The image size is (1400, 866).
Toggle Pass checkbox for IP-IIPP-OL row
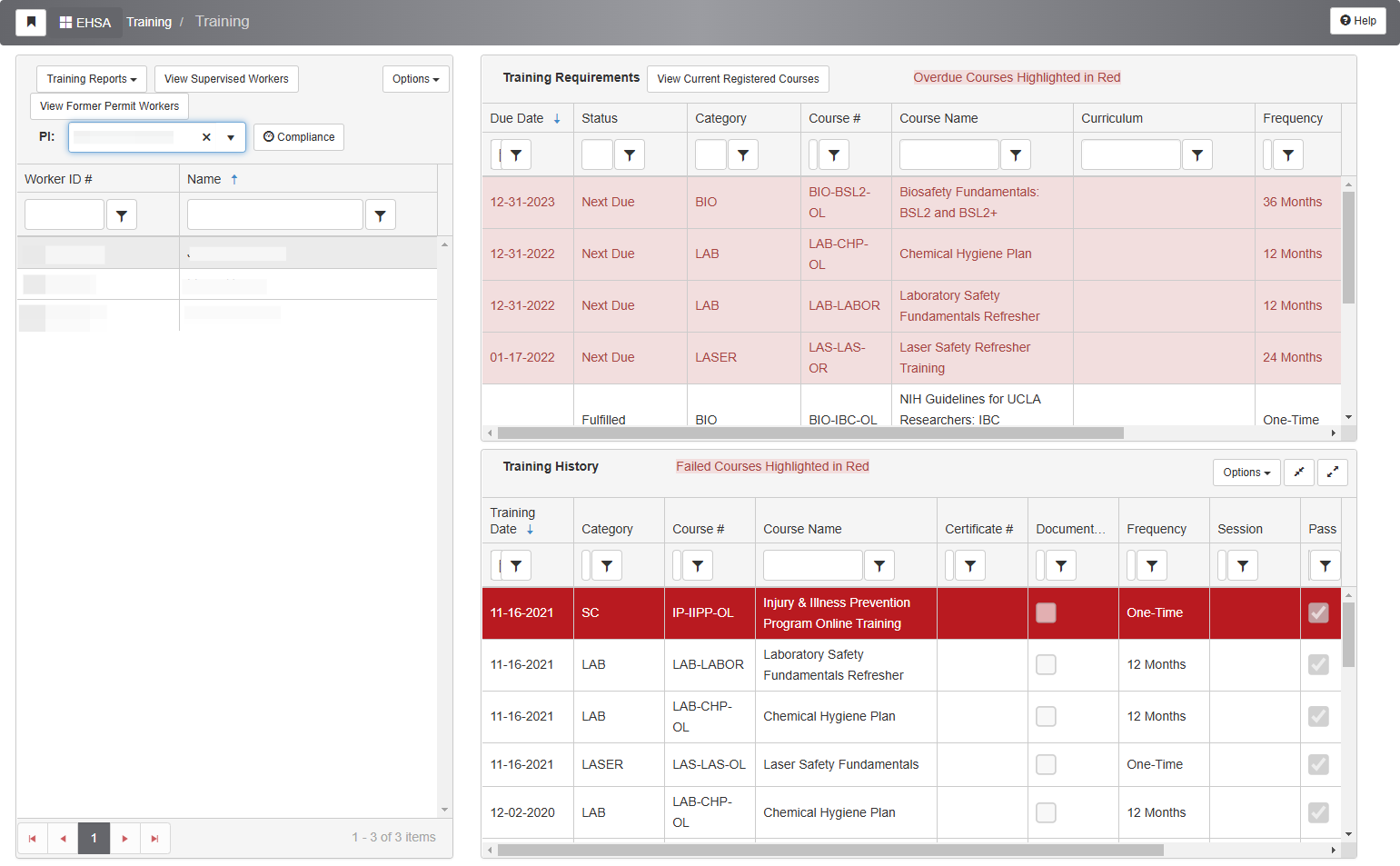pos(1318,612)
